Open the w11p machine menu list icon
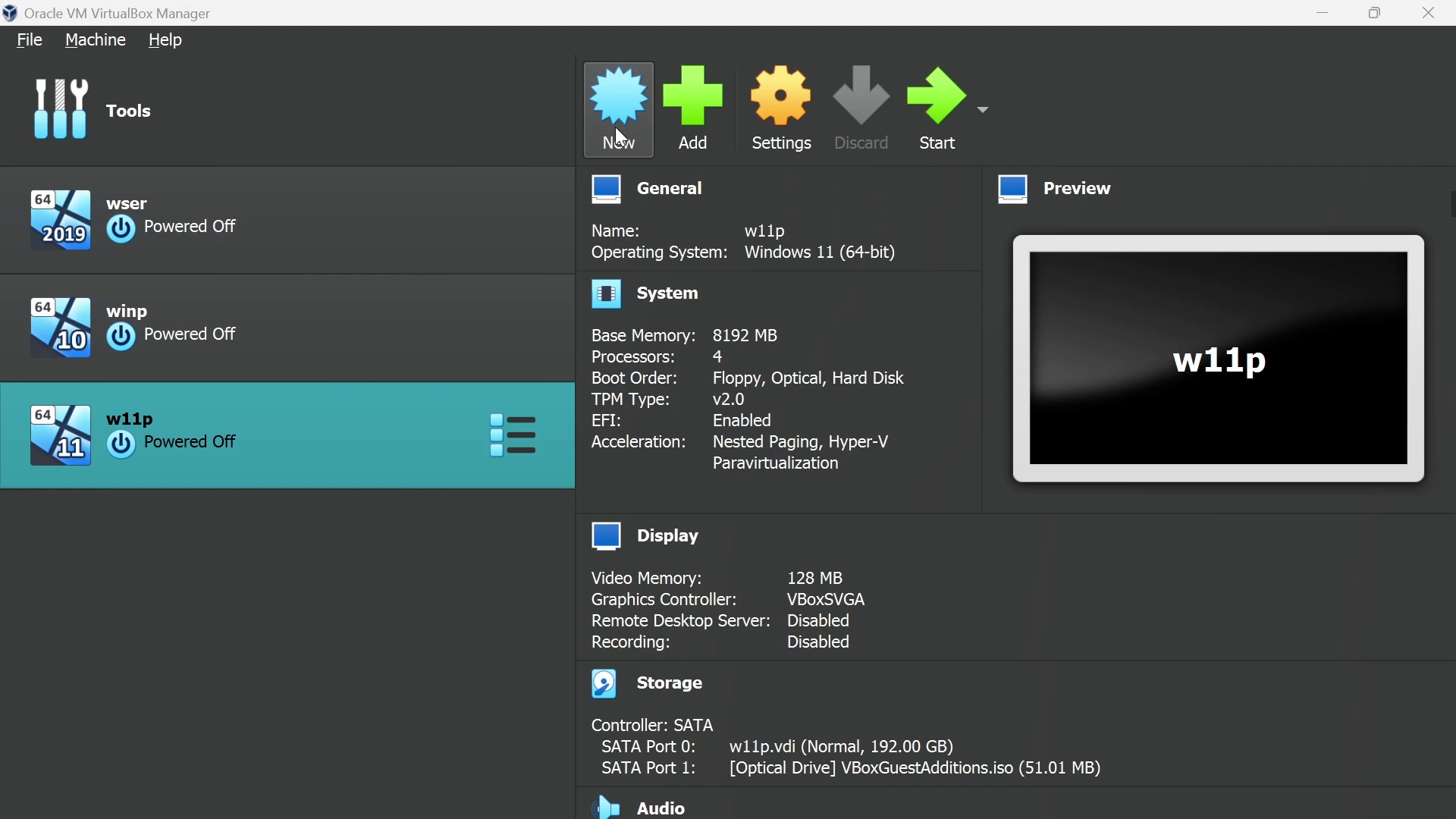The width and height of the screenshot is (1456, 819). (513, 435)
